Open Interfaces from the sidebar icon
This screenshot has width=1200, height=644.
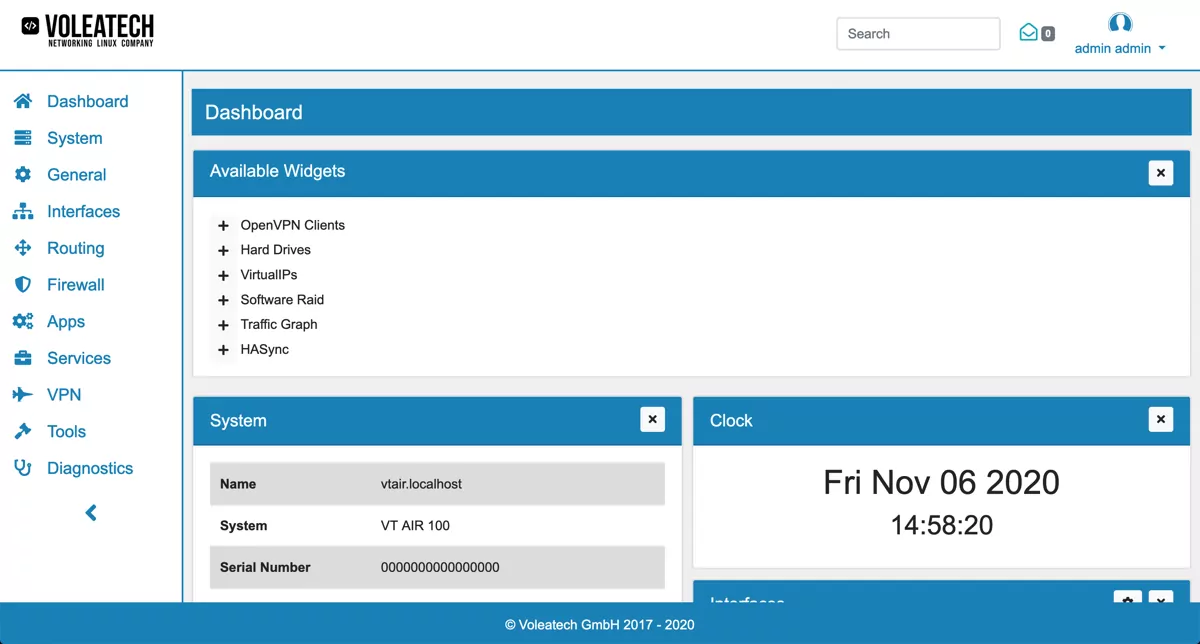click(23, 211)
